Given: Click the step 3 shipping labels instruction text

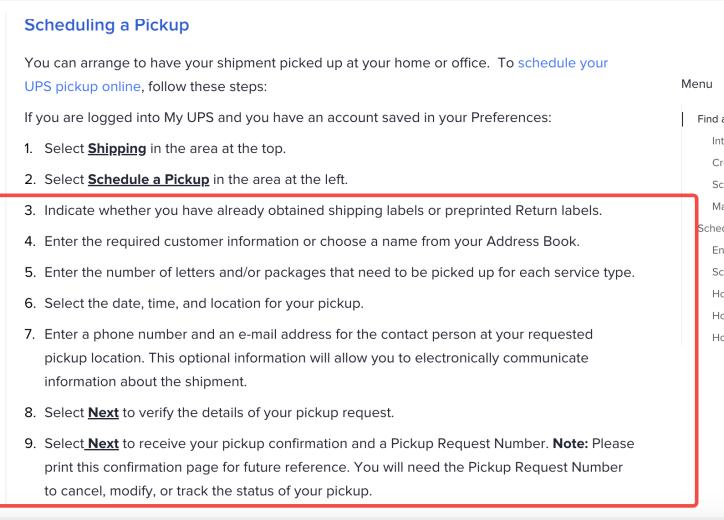Looking at the screenshot, I should click(x=323, y=211).
